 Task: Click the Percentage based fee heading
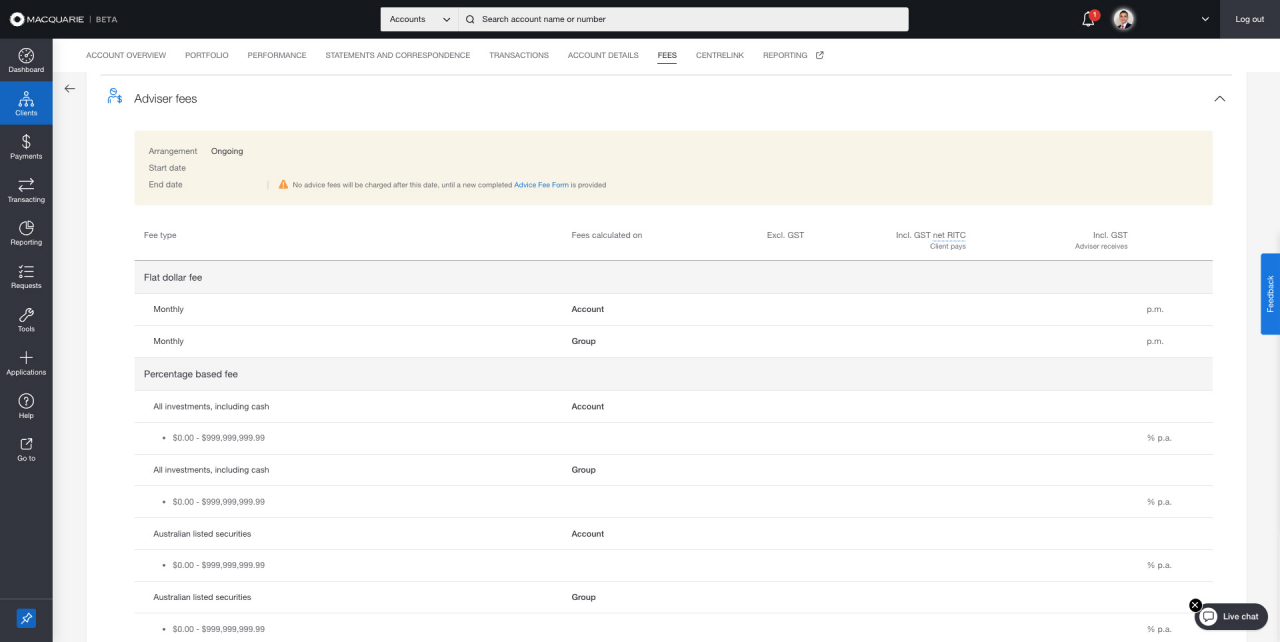[x=191, y=374]
